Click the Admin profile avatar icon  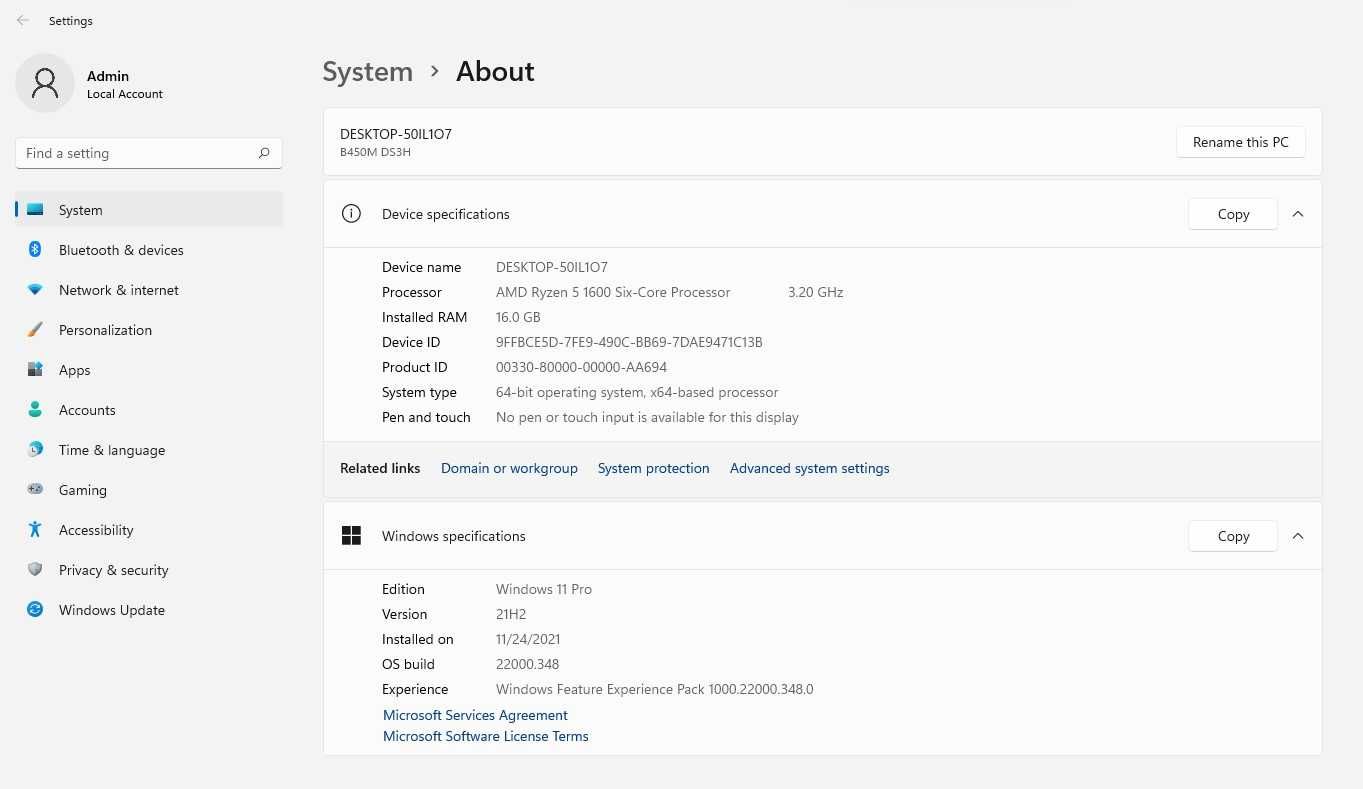point(45,83)
